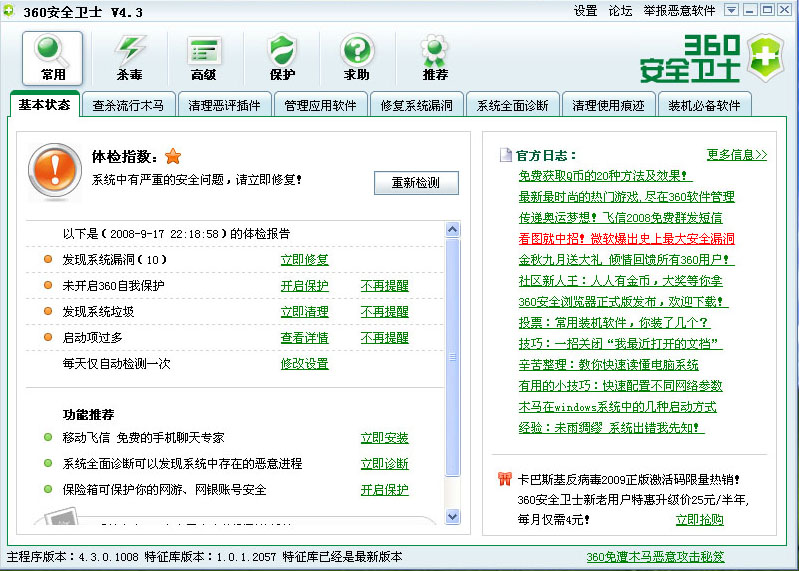Screen dimensions: 799x571
Task: Click 开启保护 for 360自我保护
Action: [305, 286]
